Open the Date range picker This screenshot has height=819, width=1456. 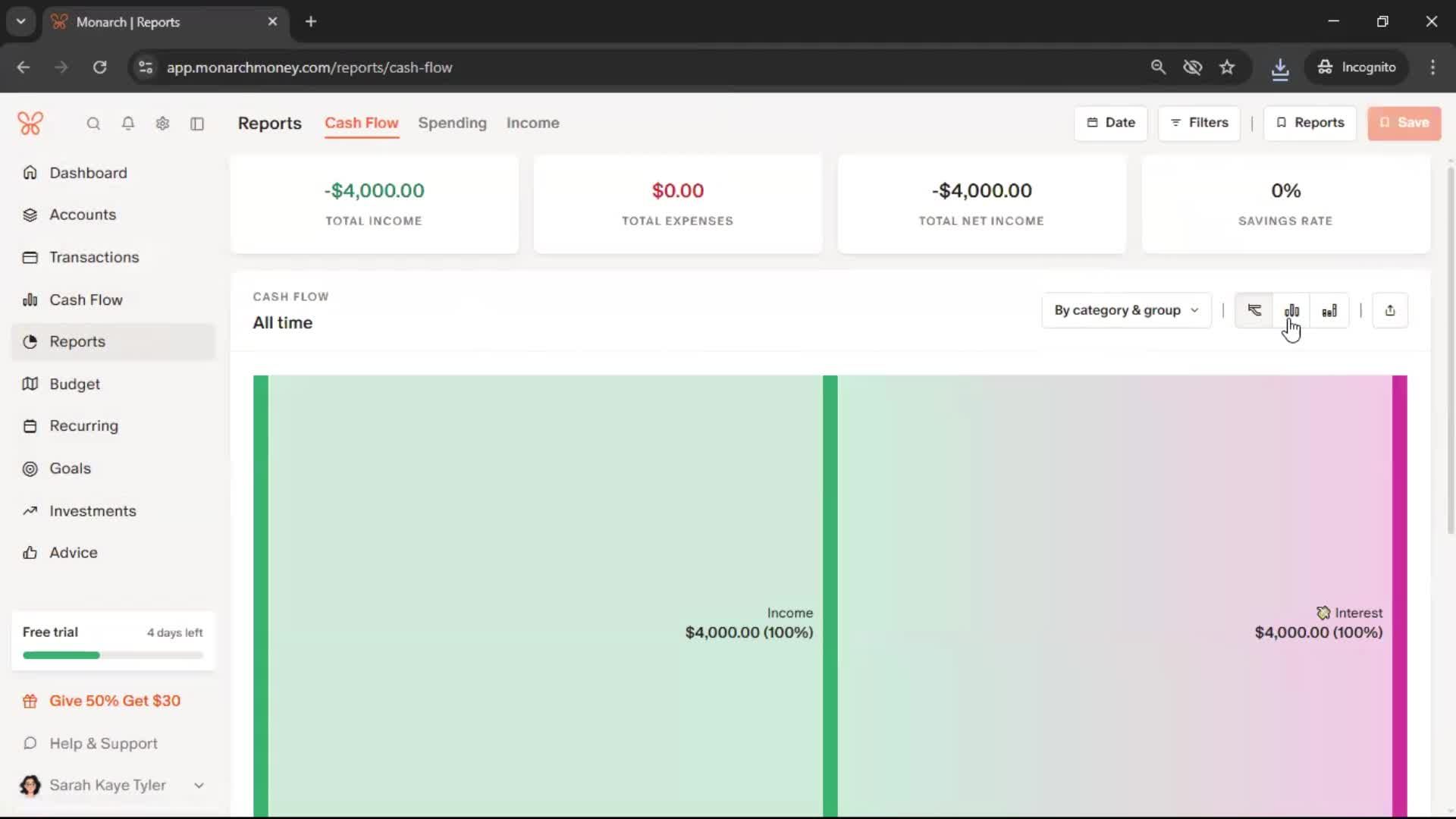[x=1110, y=123]
